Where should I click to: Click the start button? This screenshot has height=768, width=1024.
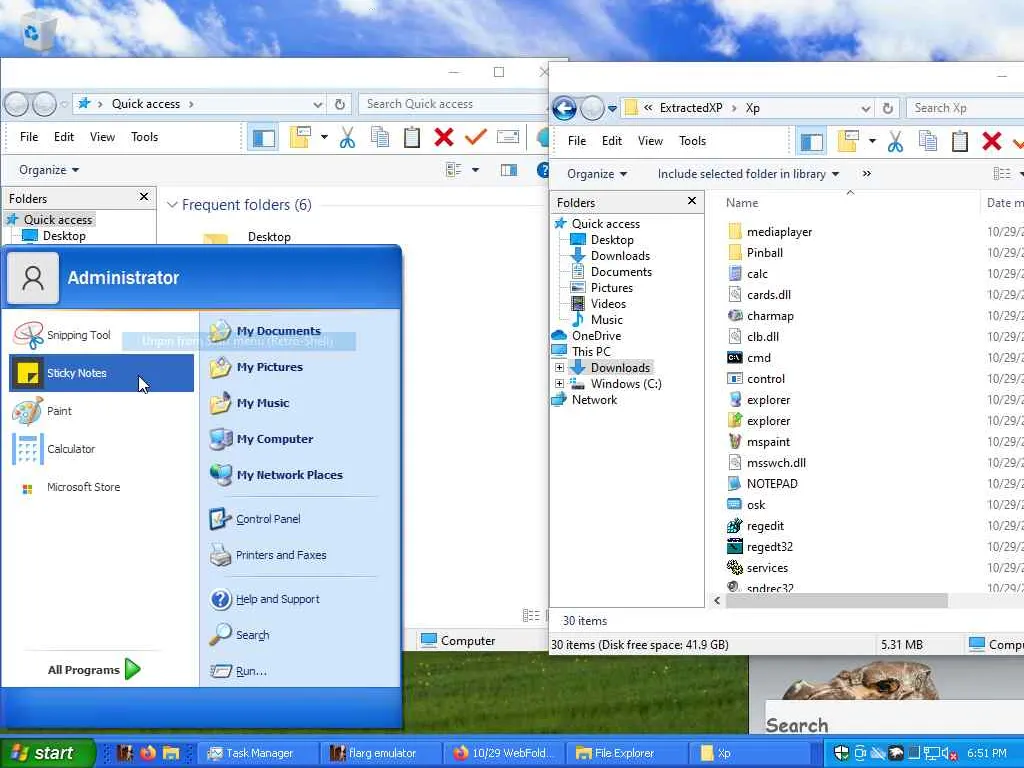pyautogui.click(x=47, y=753)
